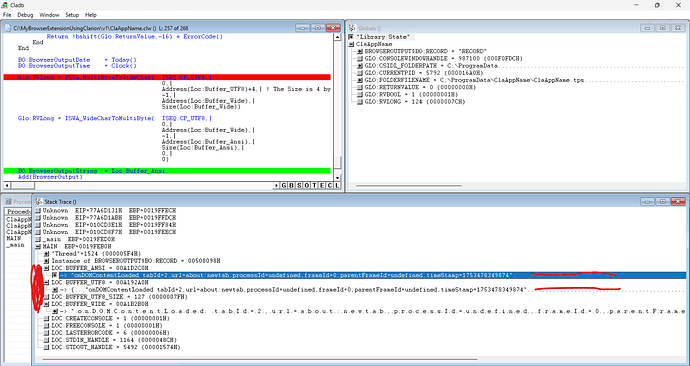Click the T button in source window

(x=314, y=186)
